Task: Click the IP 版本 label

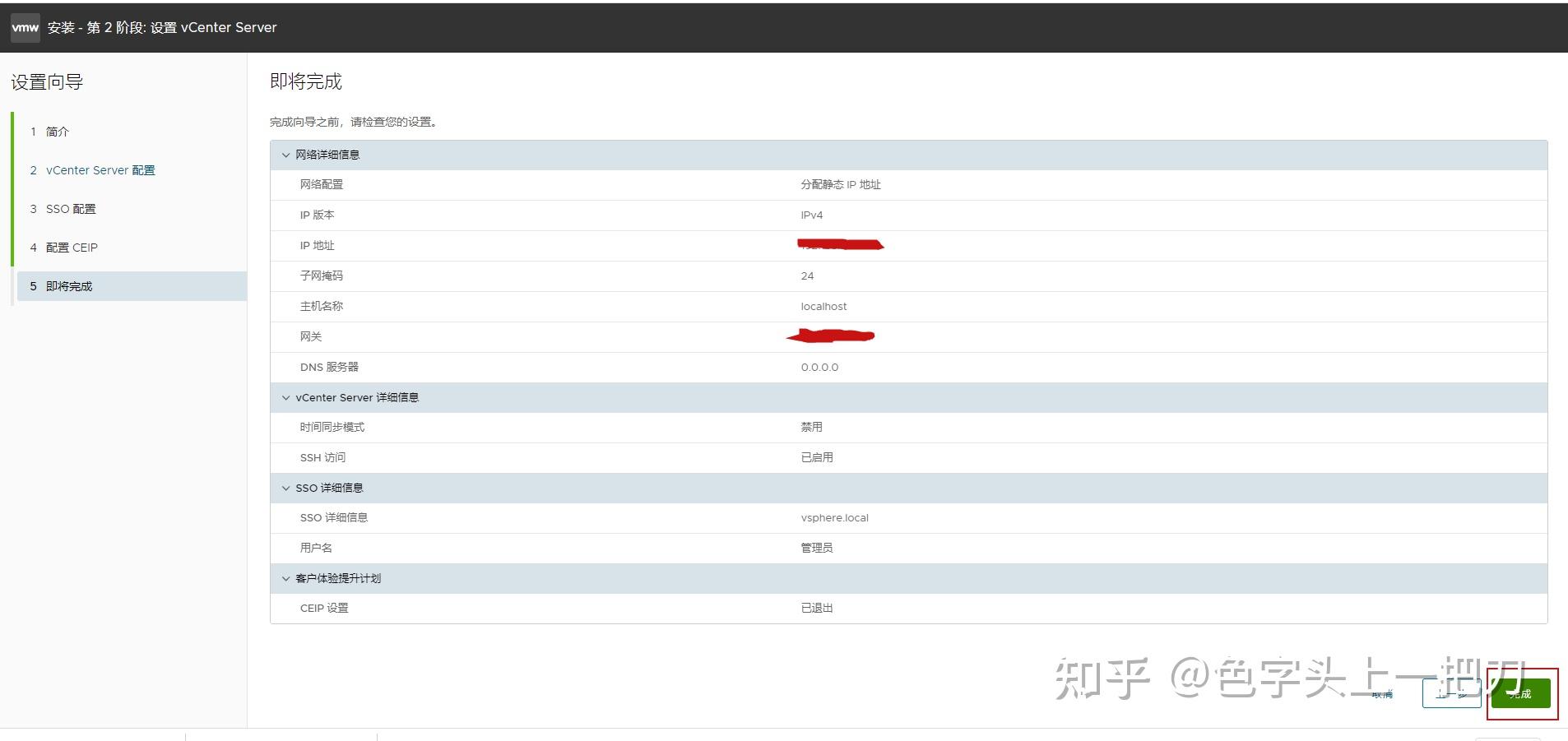Action: click(x=317, y=215)
